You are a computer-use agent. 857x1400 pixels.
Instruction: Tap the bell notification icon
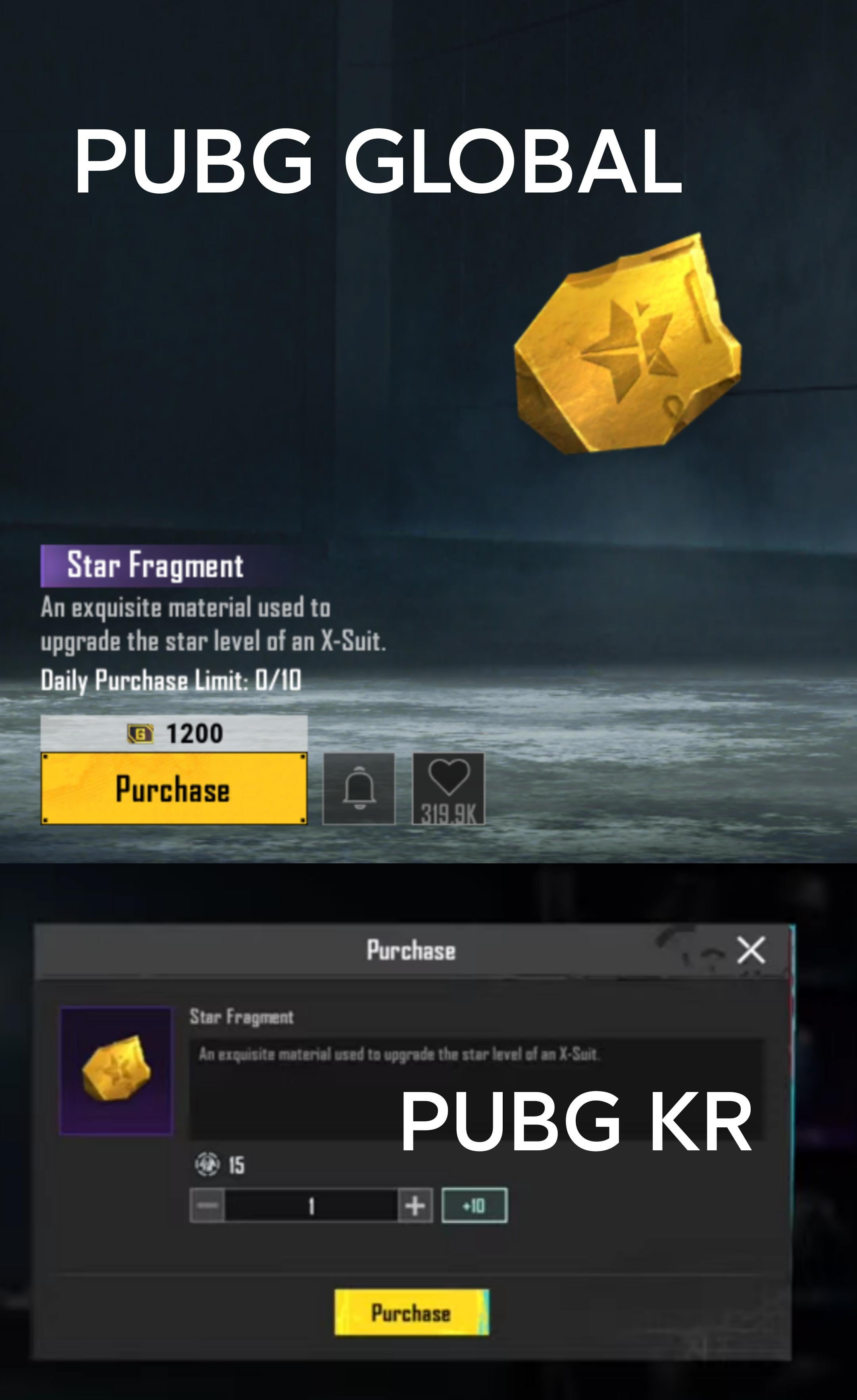pos(359,788)
